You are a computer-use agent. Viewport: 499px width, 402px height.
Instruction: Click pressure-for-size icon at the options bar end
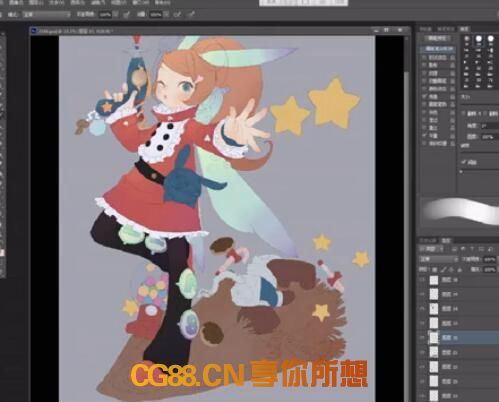(x=191, y=14)
